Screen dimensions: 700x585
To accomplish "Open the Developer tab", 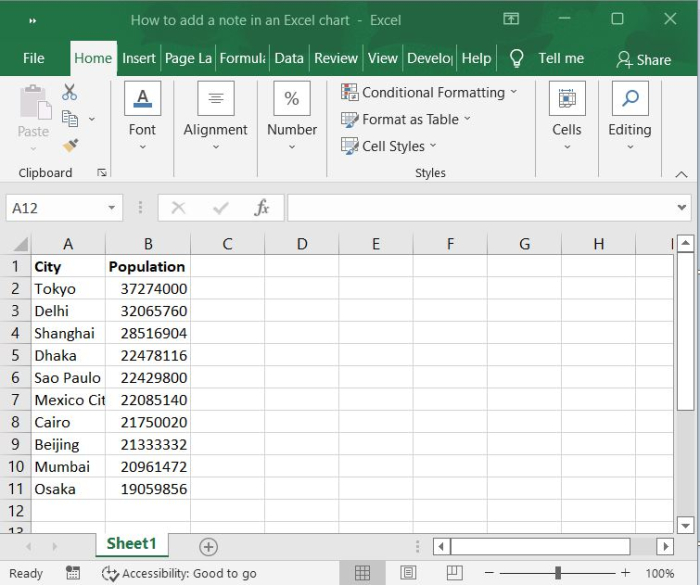I will tap(430, 58).
